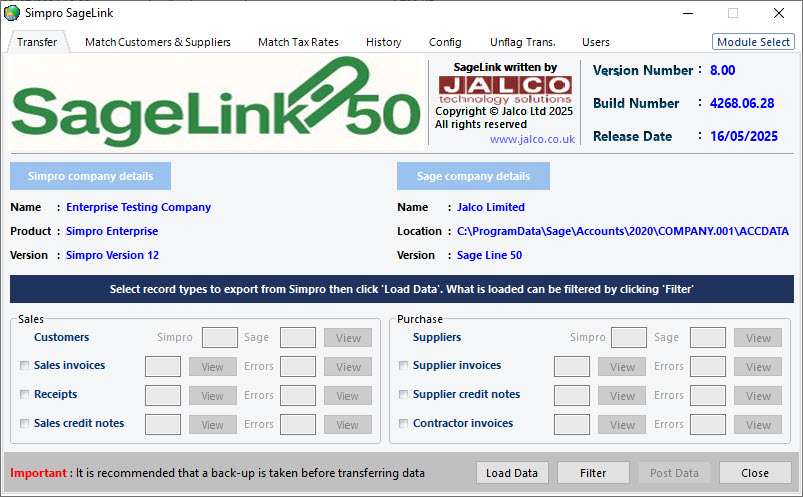
Task: Select the Contractor invoices checkbox
Action: tap(403, 424)
